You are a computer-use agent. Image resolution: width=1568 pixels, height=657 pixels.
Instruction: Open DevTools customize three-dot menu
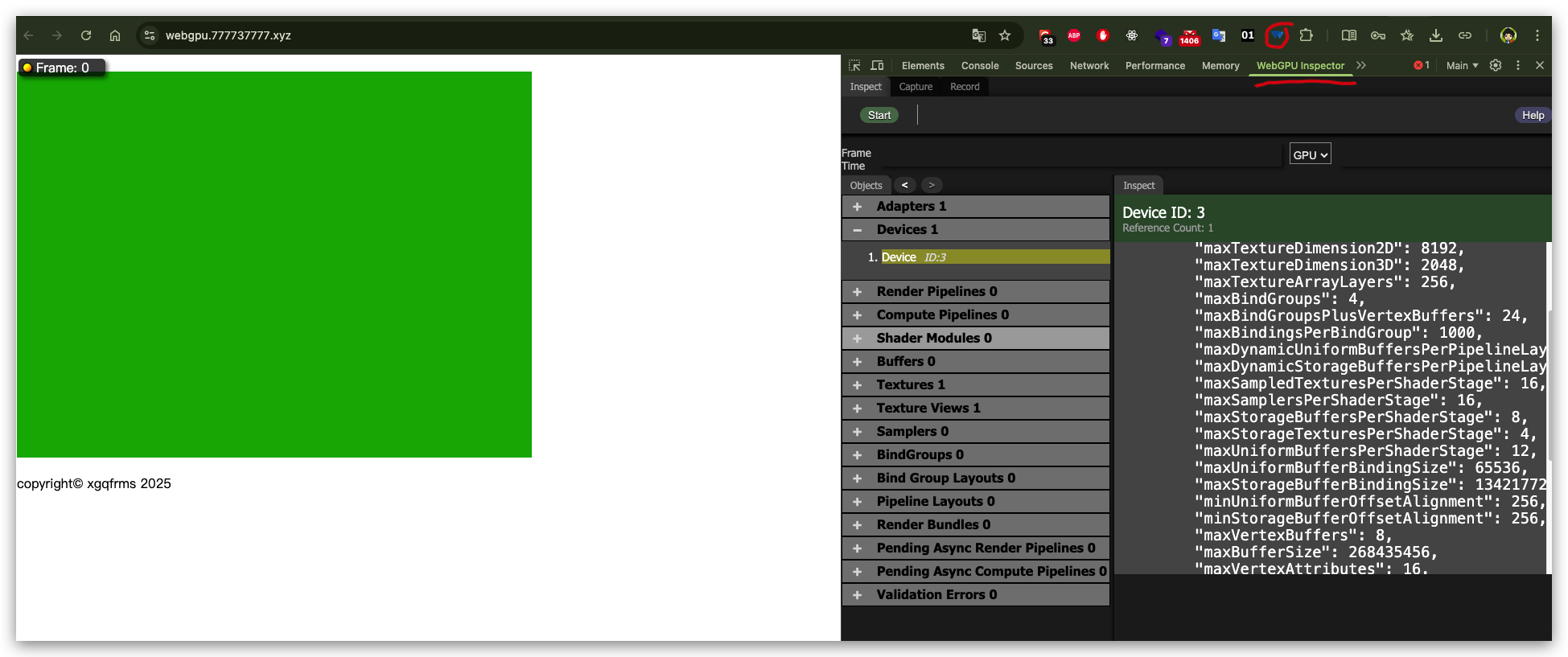(1518, 65)
